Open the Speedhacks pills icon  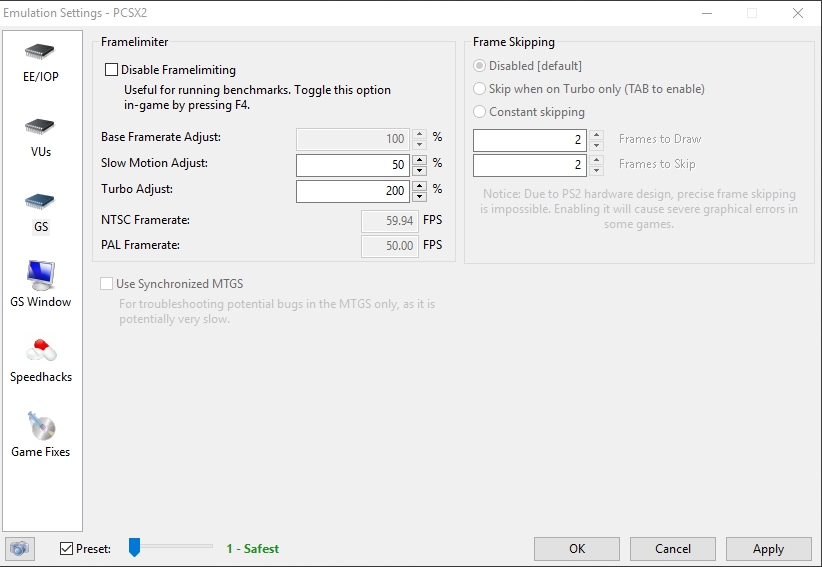tap(41, 350)
